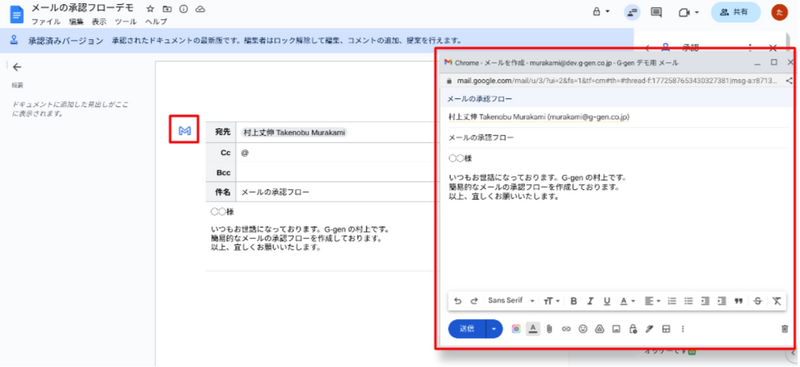Screen dimensions: 800x367
Task: Insert a photo in the Gmail draft
Action: click(x=616, y=329)
